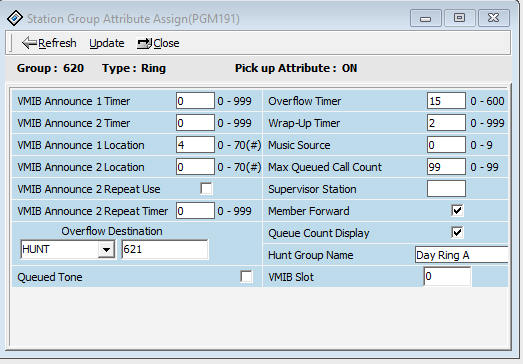Screen dimensions: 523x364
Task: Open the Overflow Destination HUNT dropdown arrow
Action: [x=106, y=249]
